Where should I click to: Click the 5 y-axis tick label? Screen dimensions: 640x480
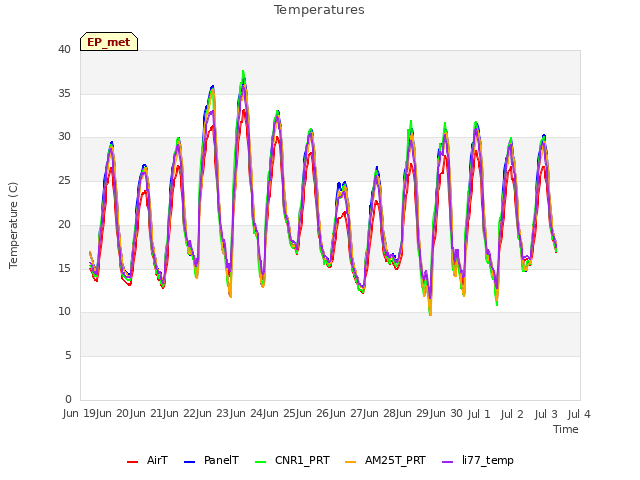(x=68, y=356)
